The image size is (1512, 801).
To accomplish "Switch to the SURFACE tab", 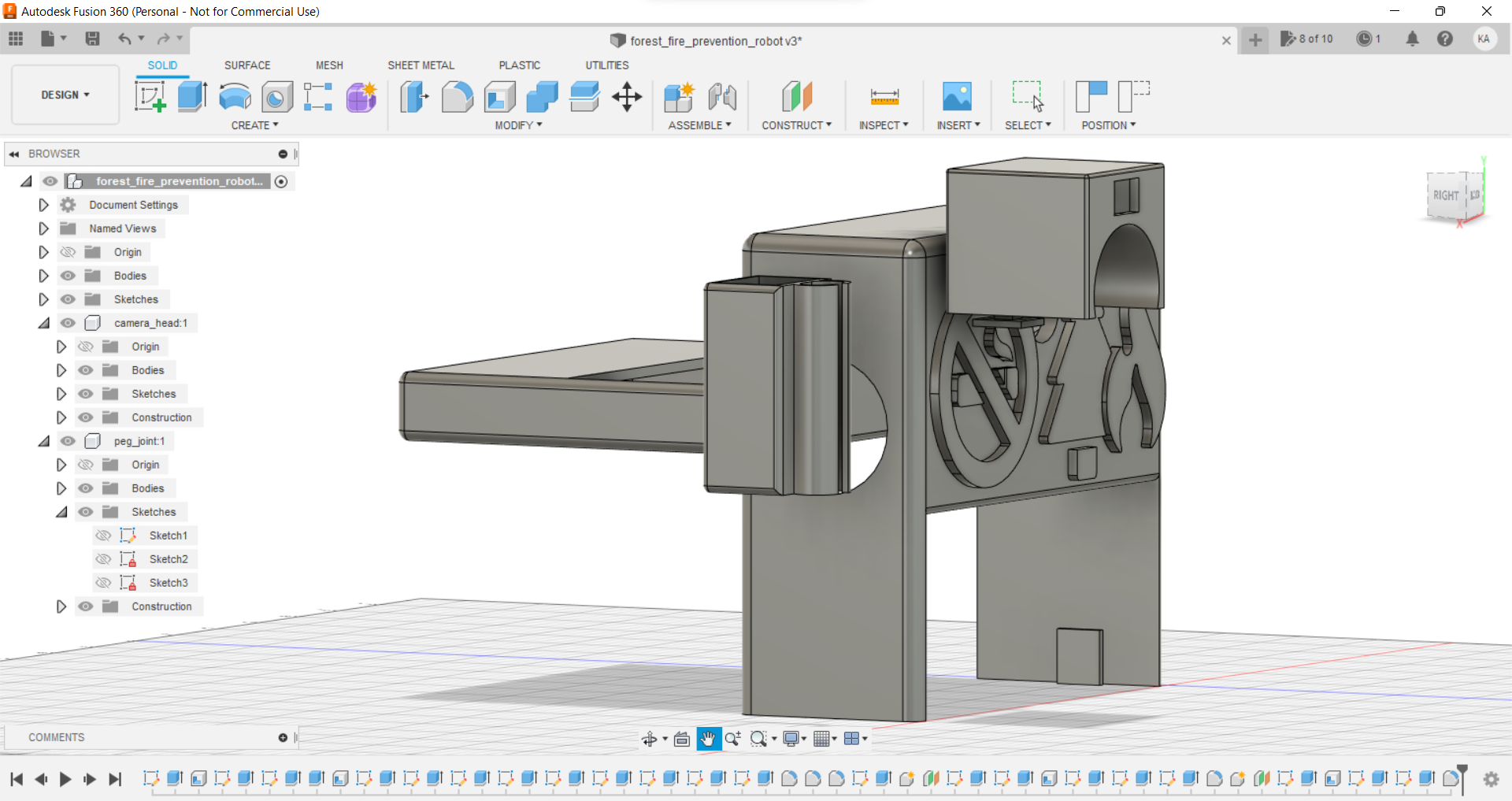I will click(x=247, y=65).
